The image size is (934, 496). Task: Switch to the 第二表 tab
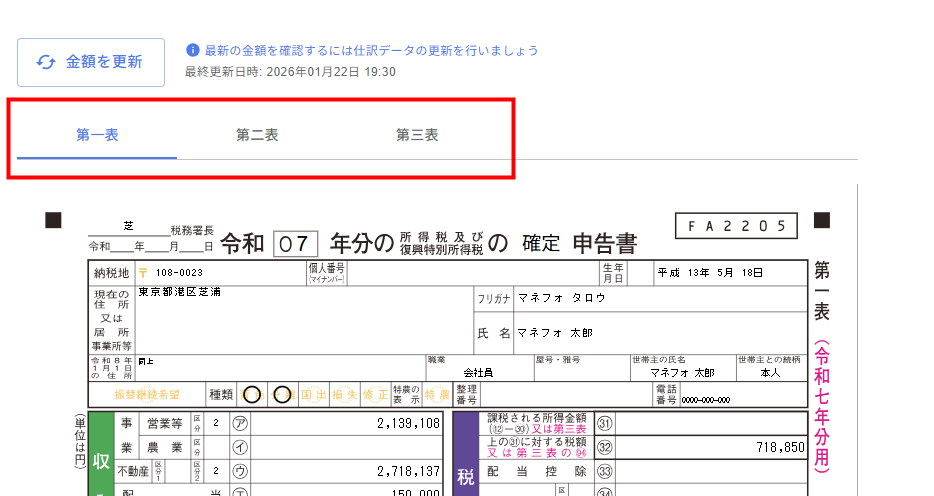coord(257,135)
